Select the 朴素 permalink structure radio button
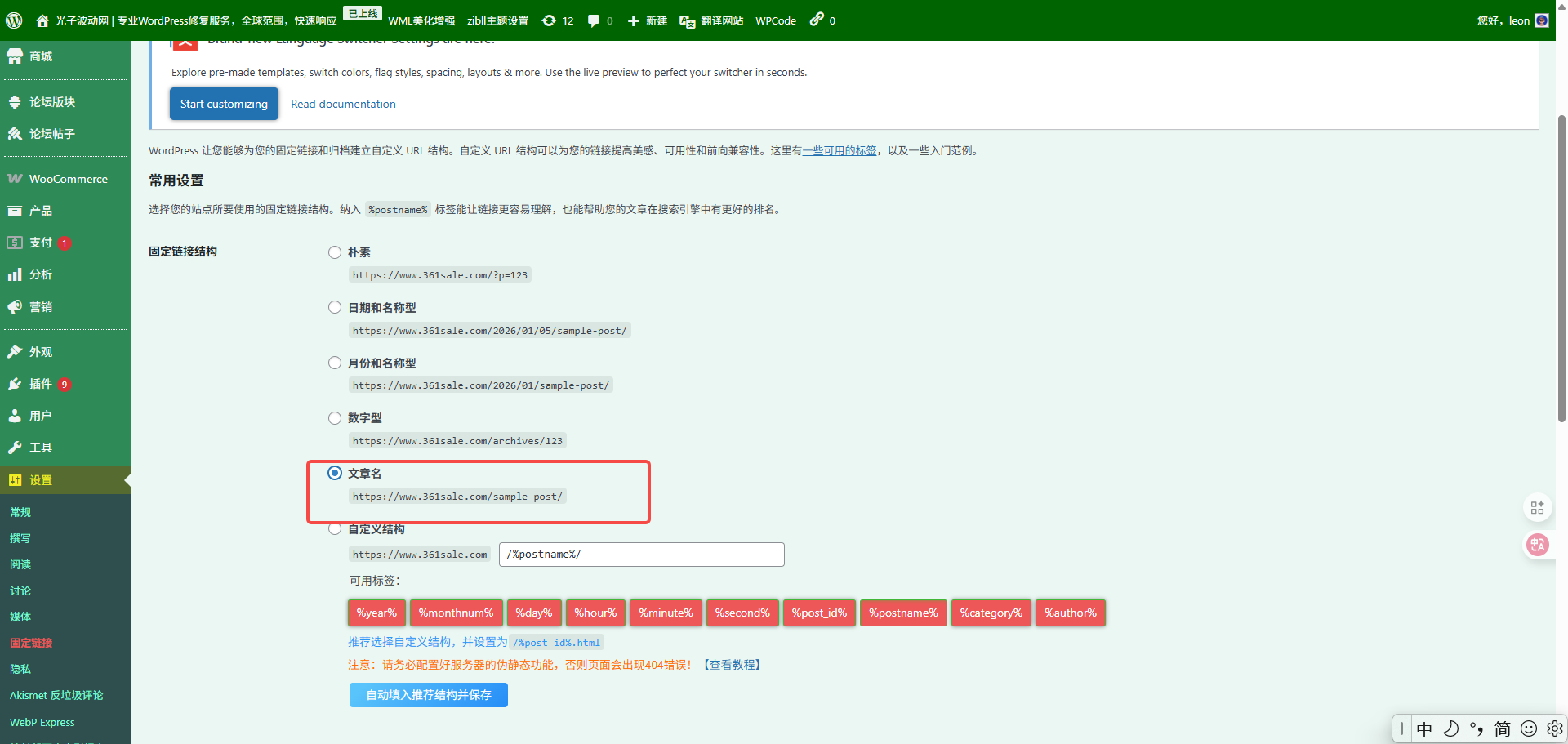Image resolution: width=1568 pixels, height=744 pixels. 334,252
